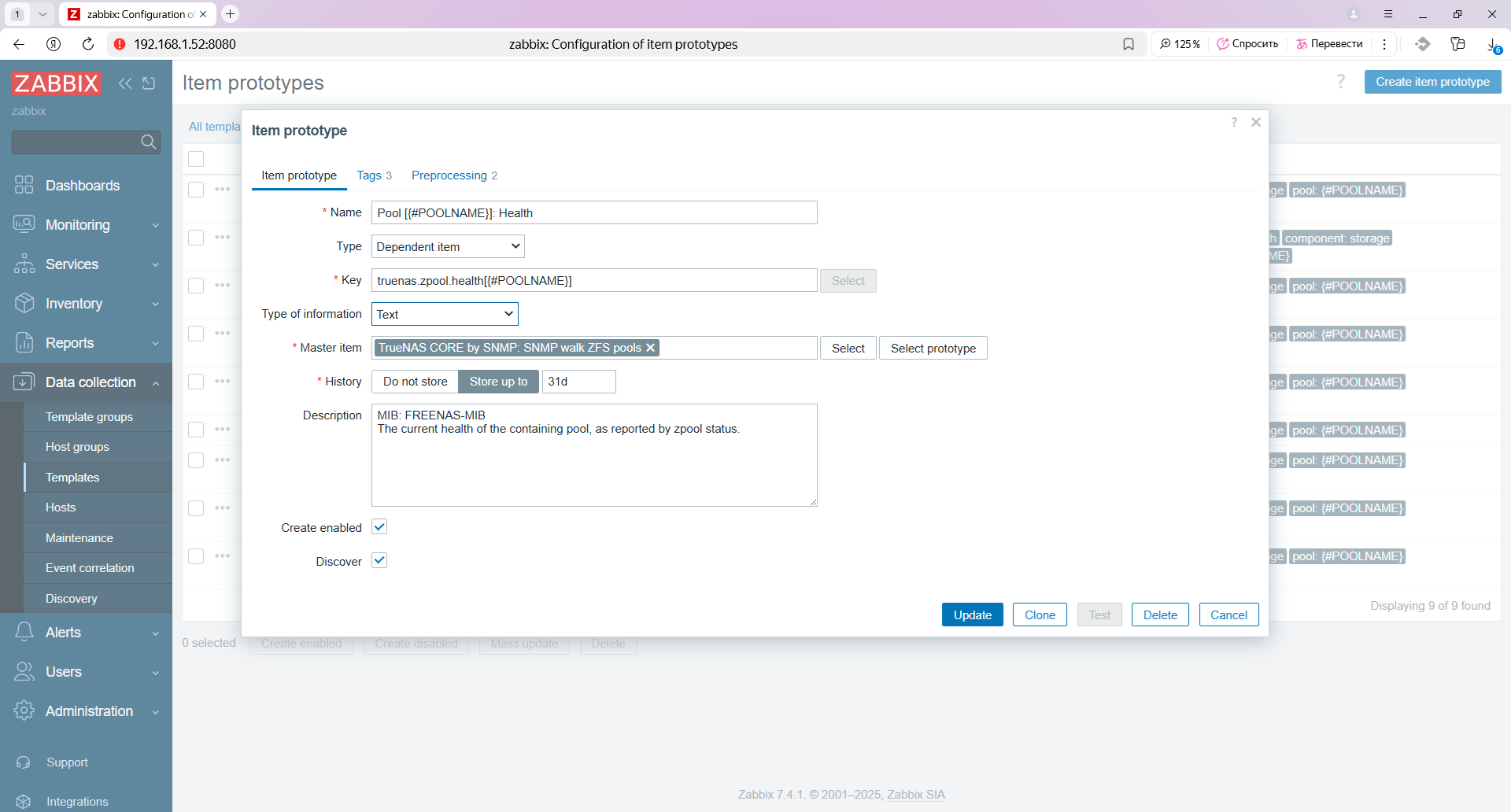Collapse the Data collection menu
Screen dimensions: 1511x812
tap(156, 382)
